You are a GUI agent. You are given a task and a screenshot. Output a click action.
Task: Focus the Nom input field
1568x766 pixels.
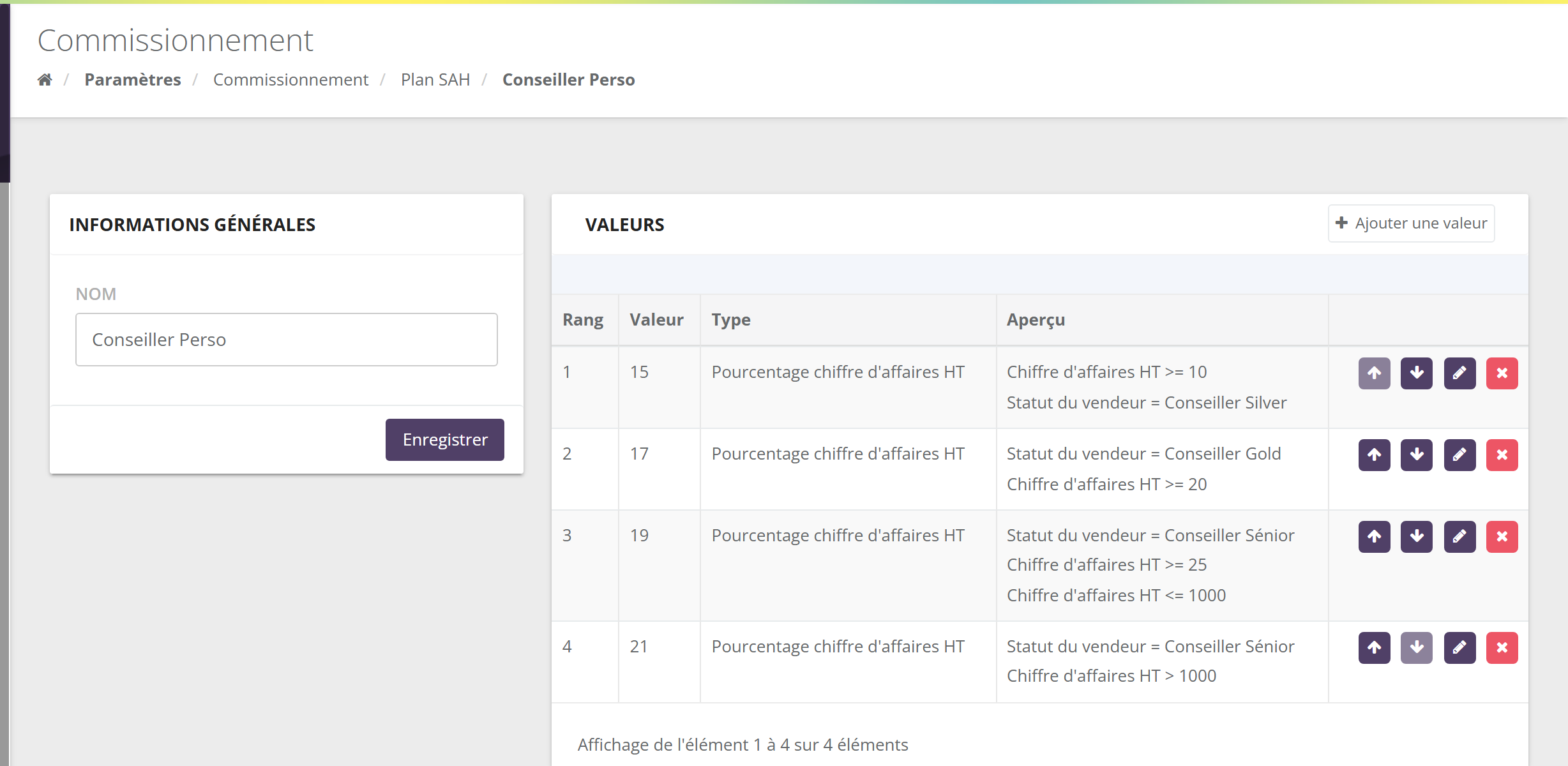(x=287, y=340)
